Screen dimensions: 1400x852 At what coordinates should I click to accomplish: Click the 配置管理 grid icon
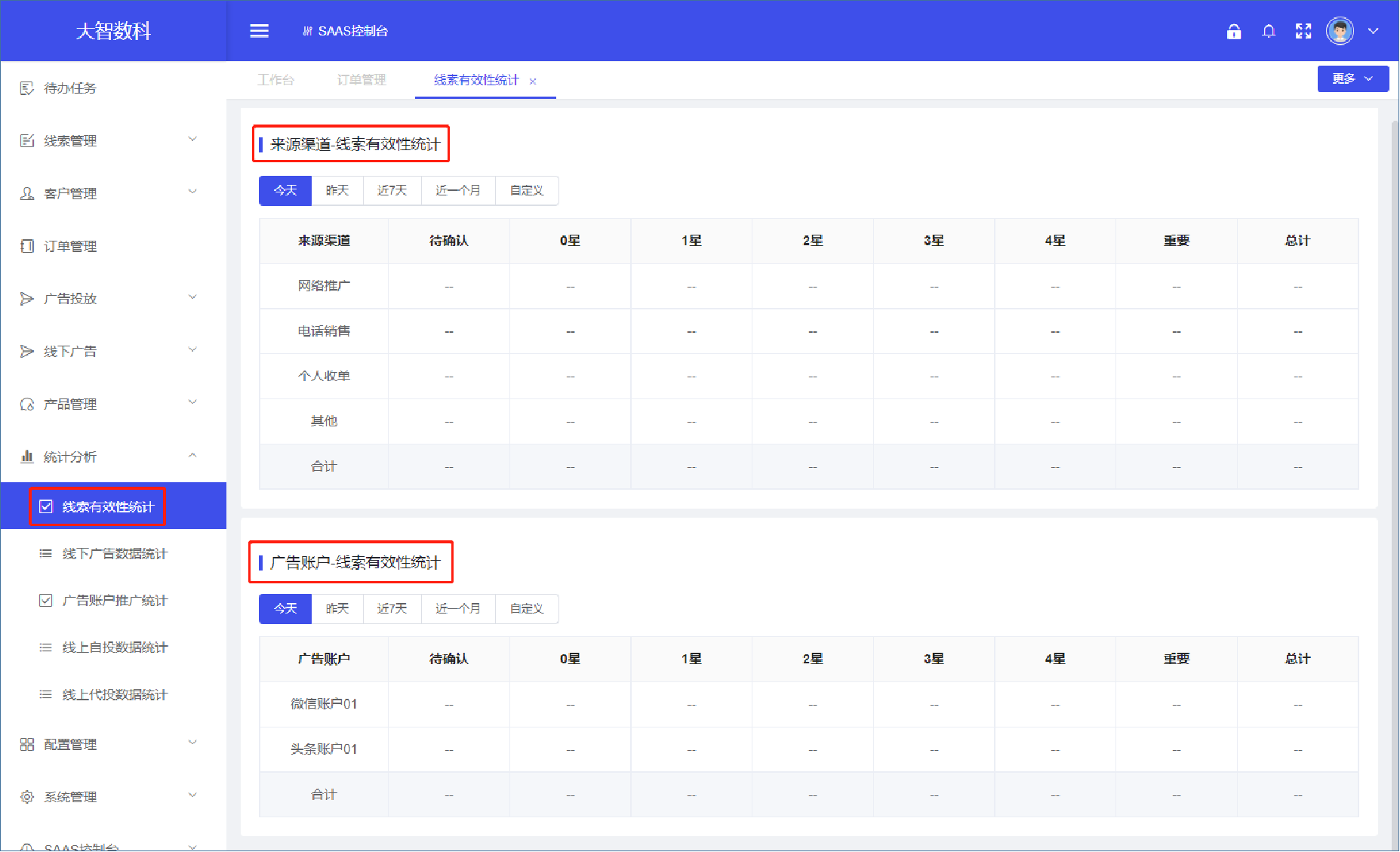coord(27,745)
